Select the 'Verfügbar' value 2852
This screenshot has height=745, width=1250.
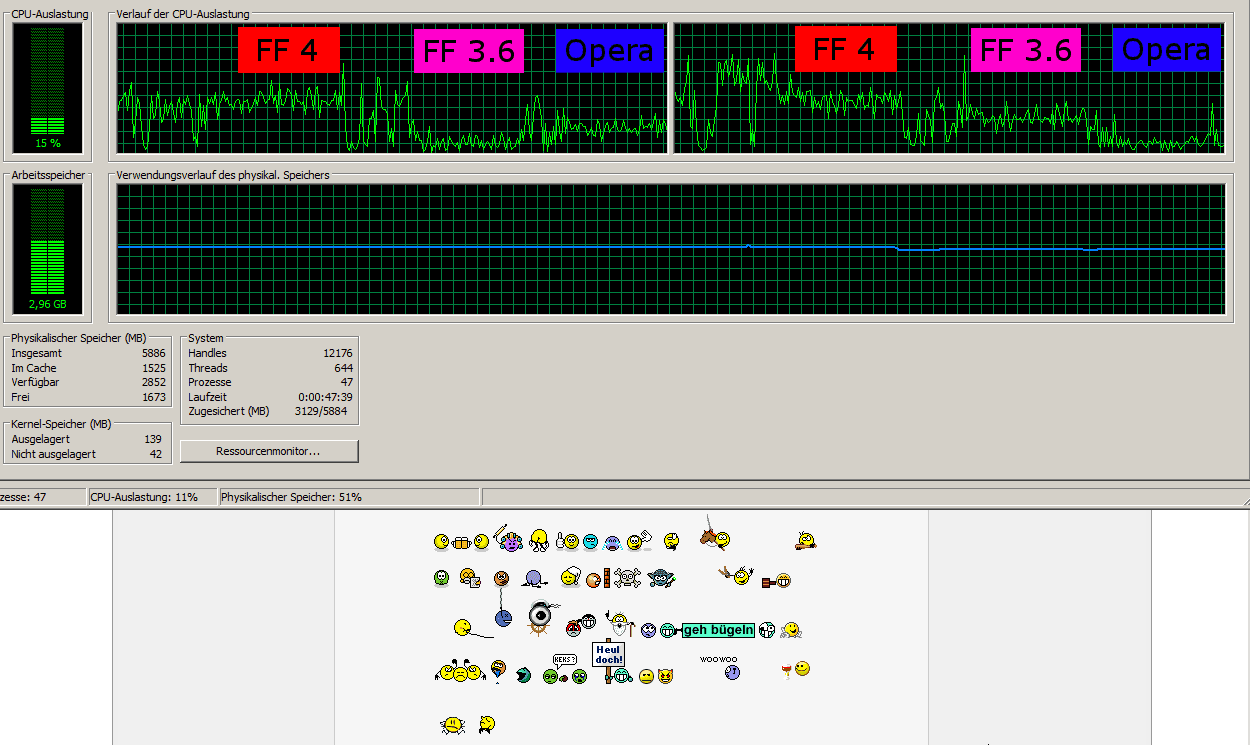tap(153, 382)
